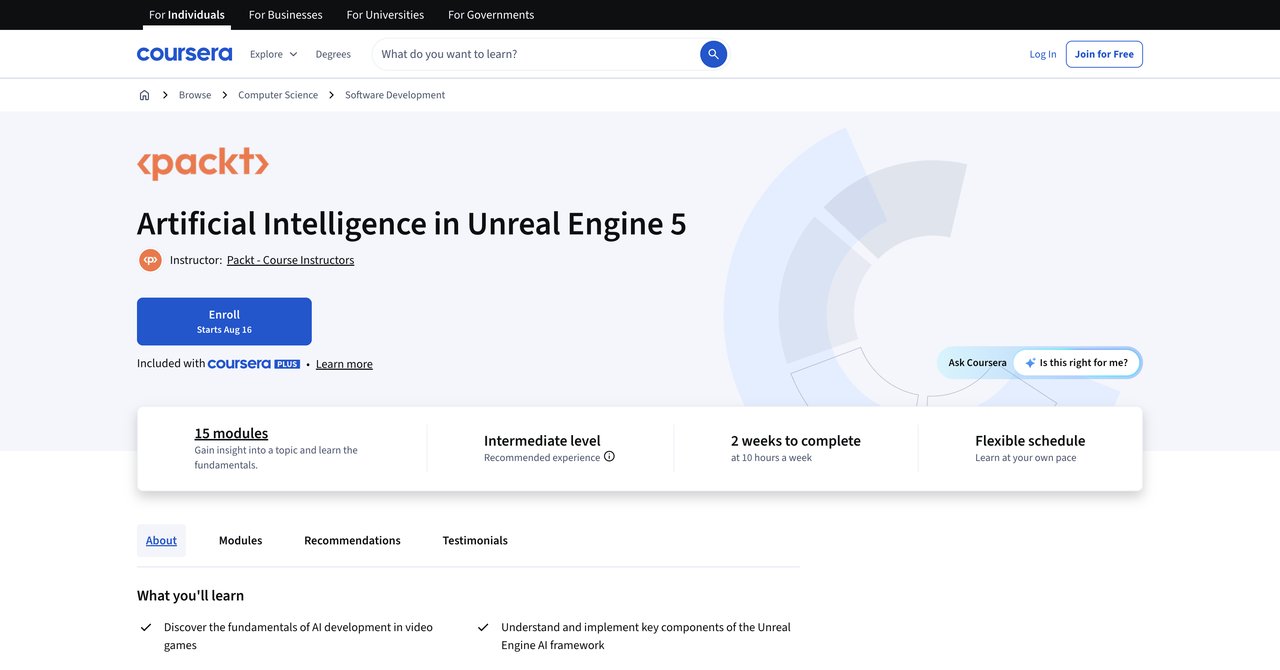Switch to For Governments

(491, 15)
